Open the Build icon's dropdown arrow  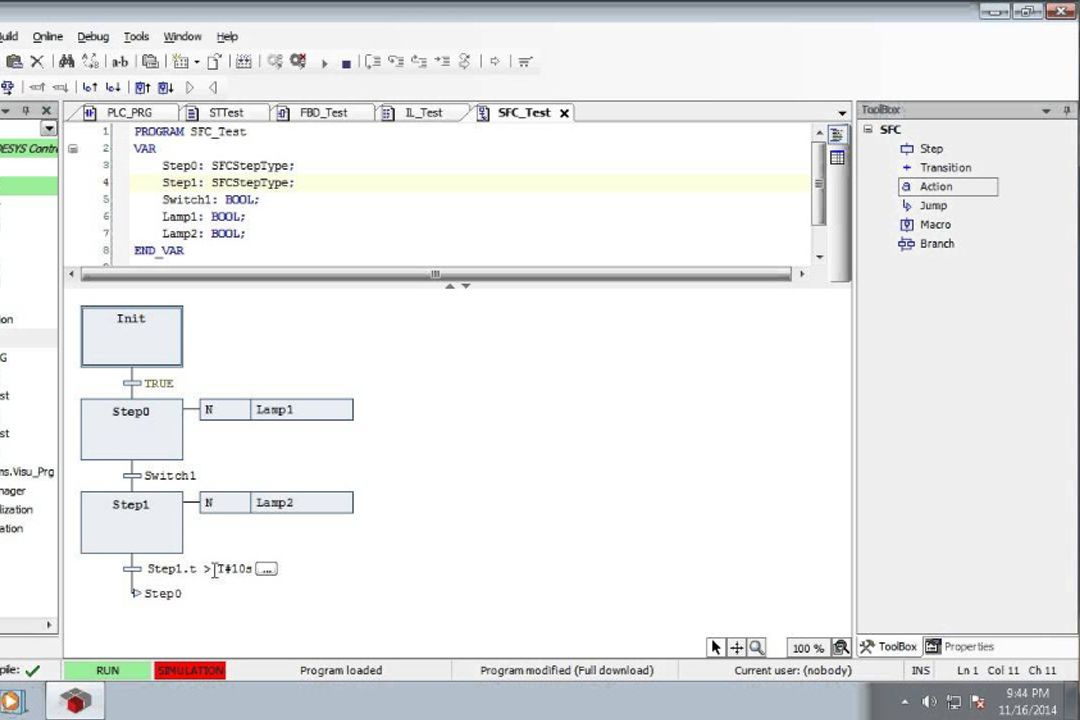pyautogui.click(x=197, y=62)
